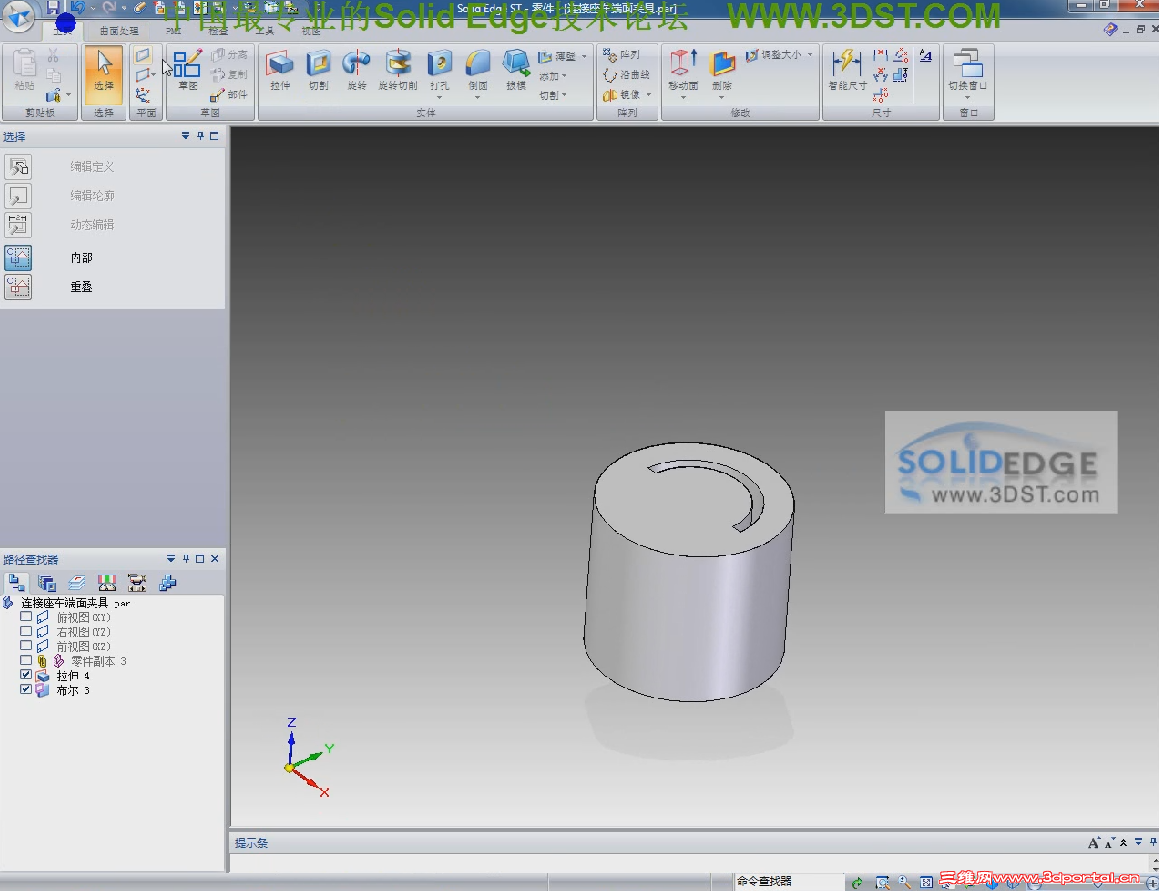
Task: Choose the 移动面 (Move faces) command
Action: coord(683,70)
